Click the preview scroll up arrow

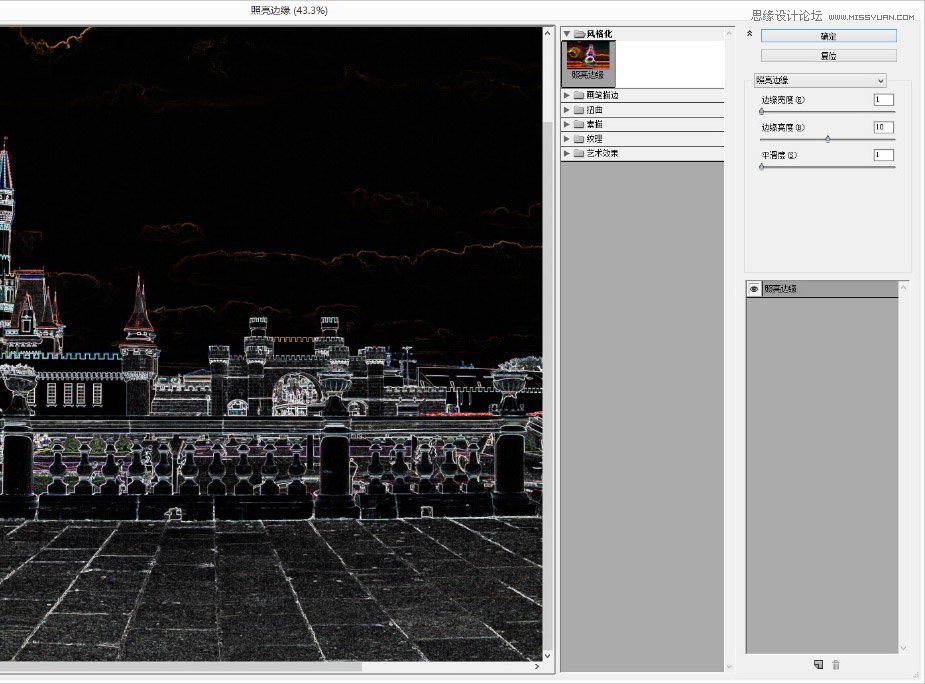(x=547, y=33)
